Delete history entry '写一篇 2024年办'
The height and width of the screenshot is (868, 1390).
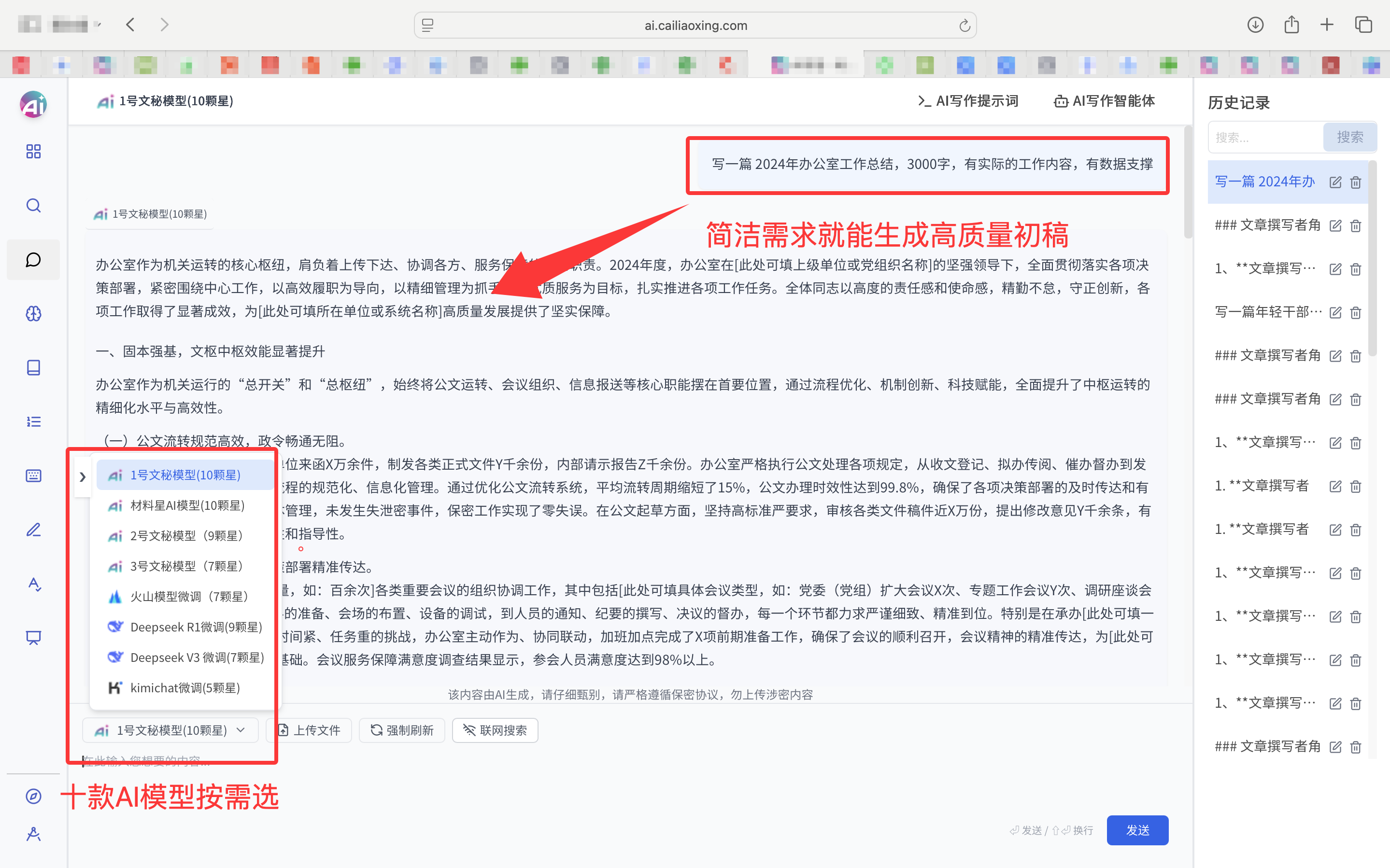tap(1356, 182)
